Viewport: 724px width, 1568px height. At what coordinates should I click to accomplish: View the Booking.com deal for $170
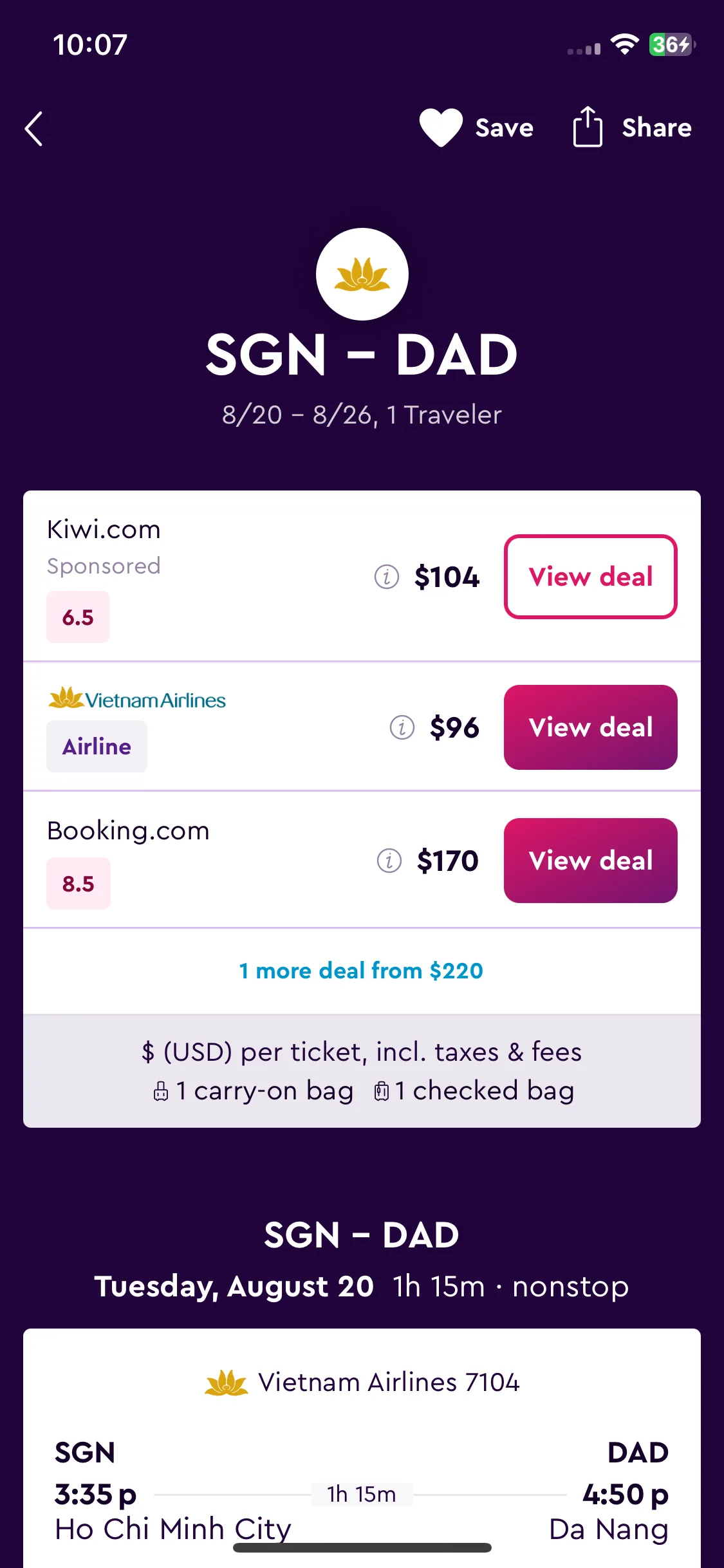click(591, 861)
